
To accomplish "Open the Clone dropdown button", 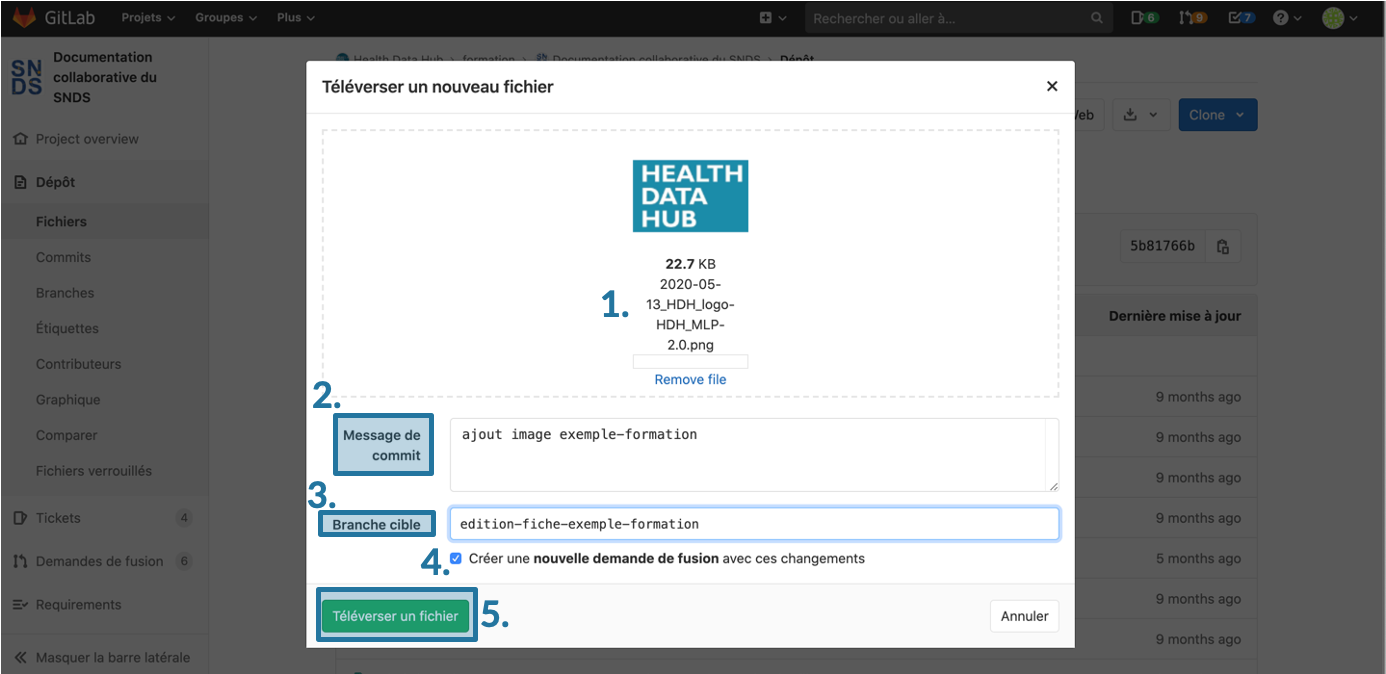I will point(1217,115).
